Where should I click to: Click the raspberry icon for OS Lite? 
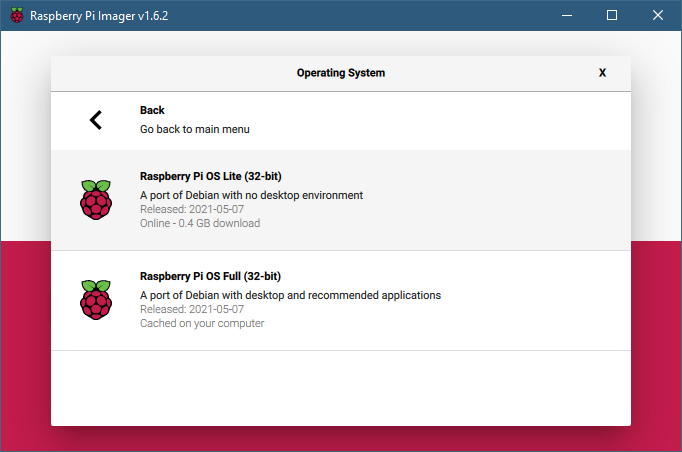[96, 200]
